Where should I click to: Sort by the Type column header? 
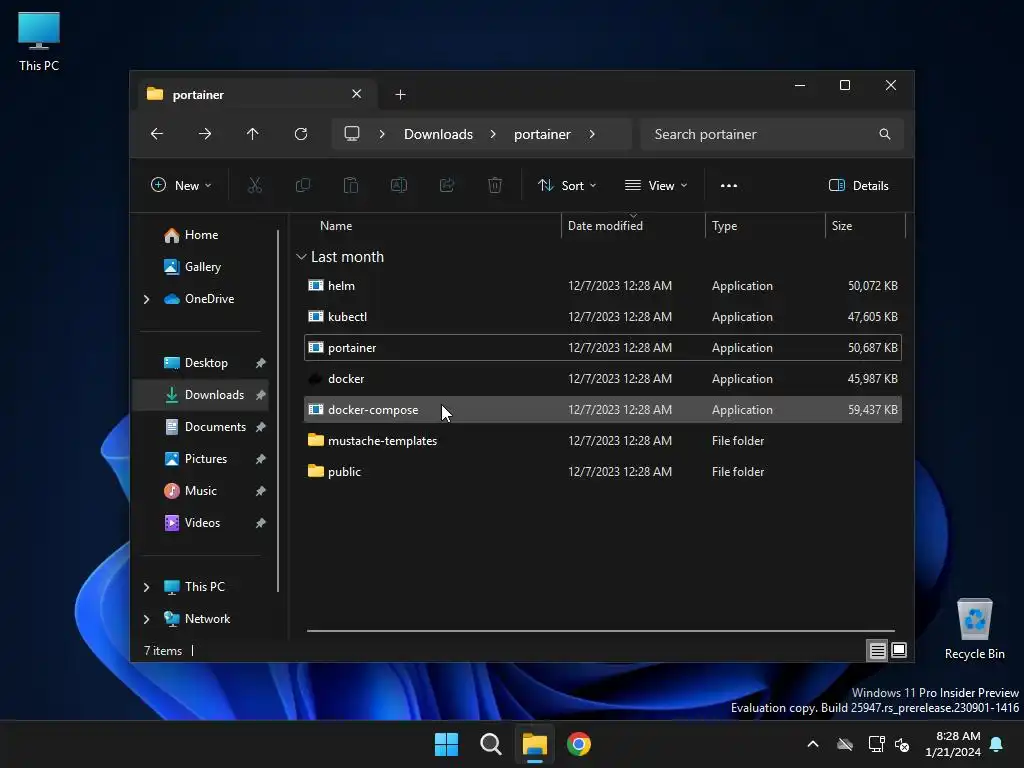tap(765, 226)
